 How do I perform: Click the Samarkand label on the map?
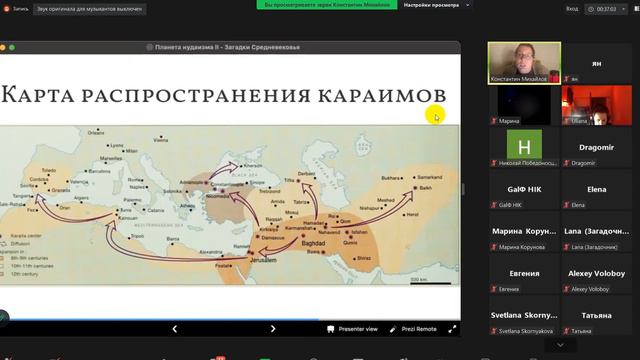(430, 177)
